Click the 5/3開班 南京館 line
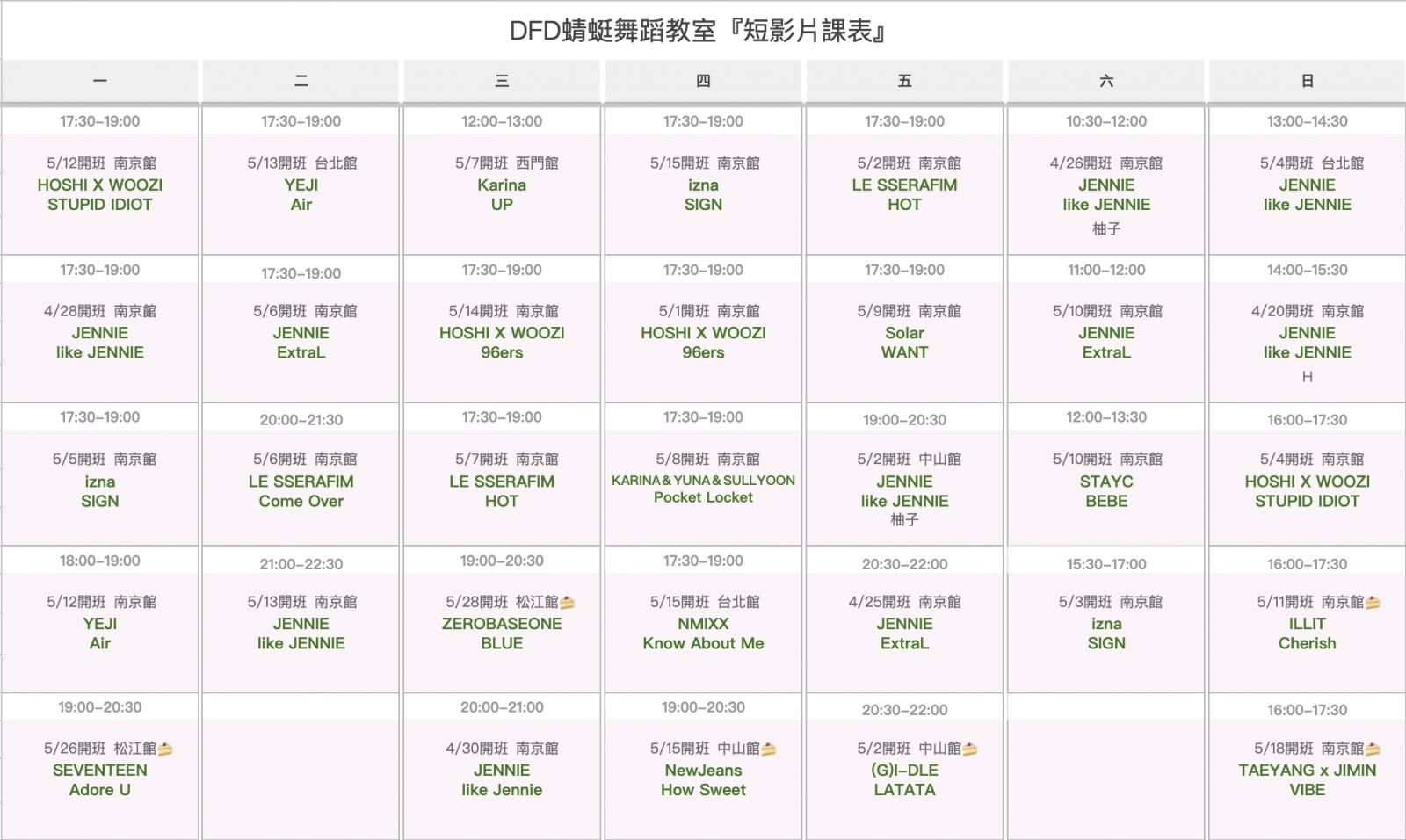The height and width of the screenshot is (840, 1406). click(x=1110, y=602)
